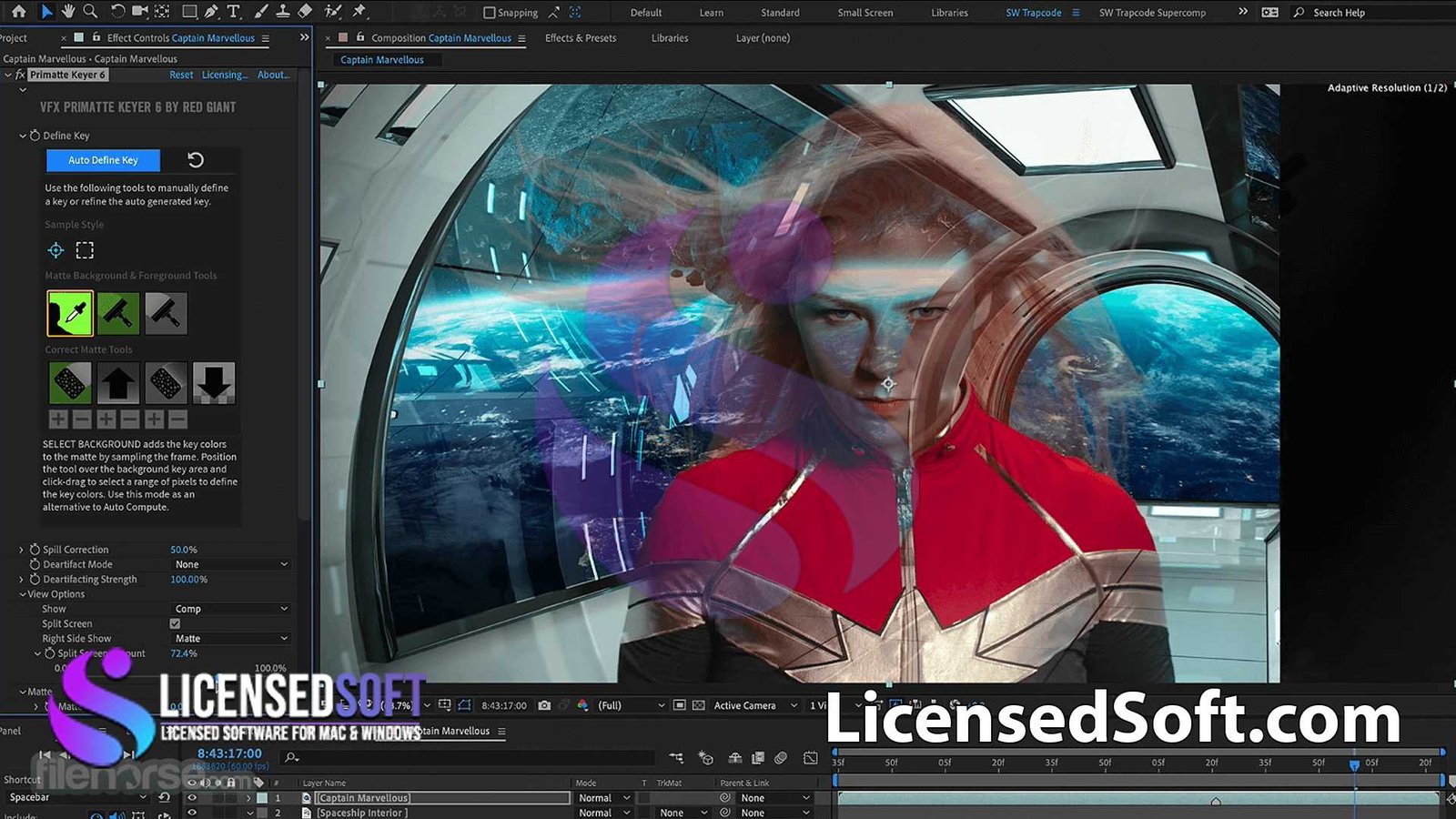Hide the Captain Marvellous layer eye
Viewport: 1456px width, 819px height.
[x=191, y=798]
